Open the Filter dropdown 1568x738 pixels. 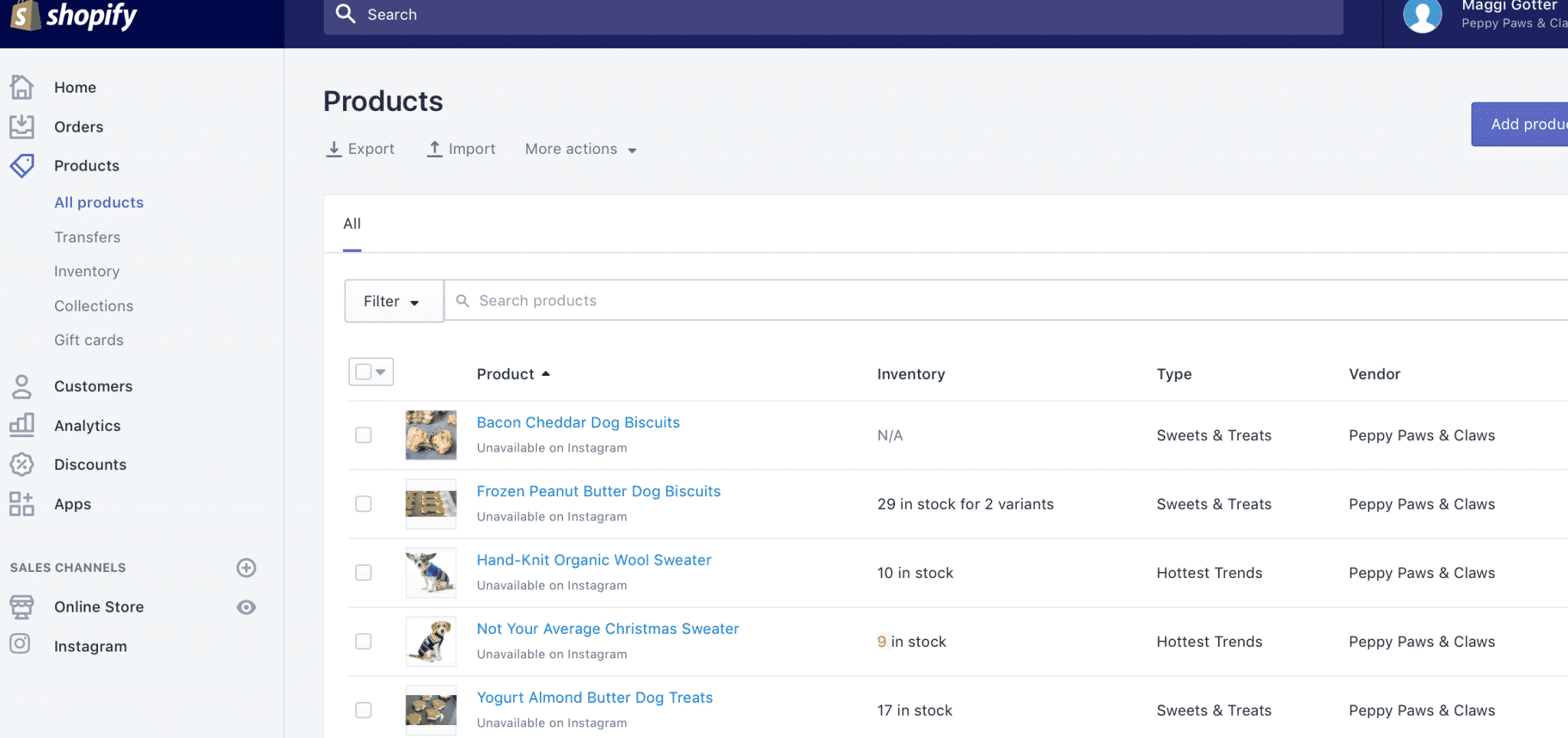tap(394, 301)
